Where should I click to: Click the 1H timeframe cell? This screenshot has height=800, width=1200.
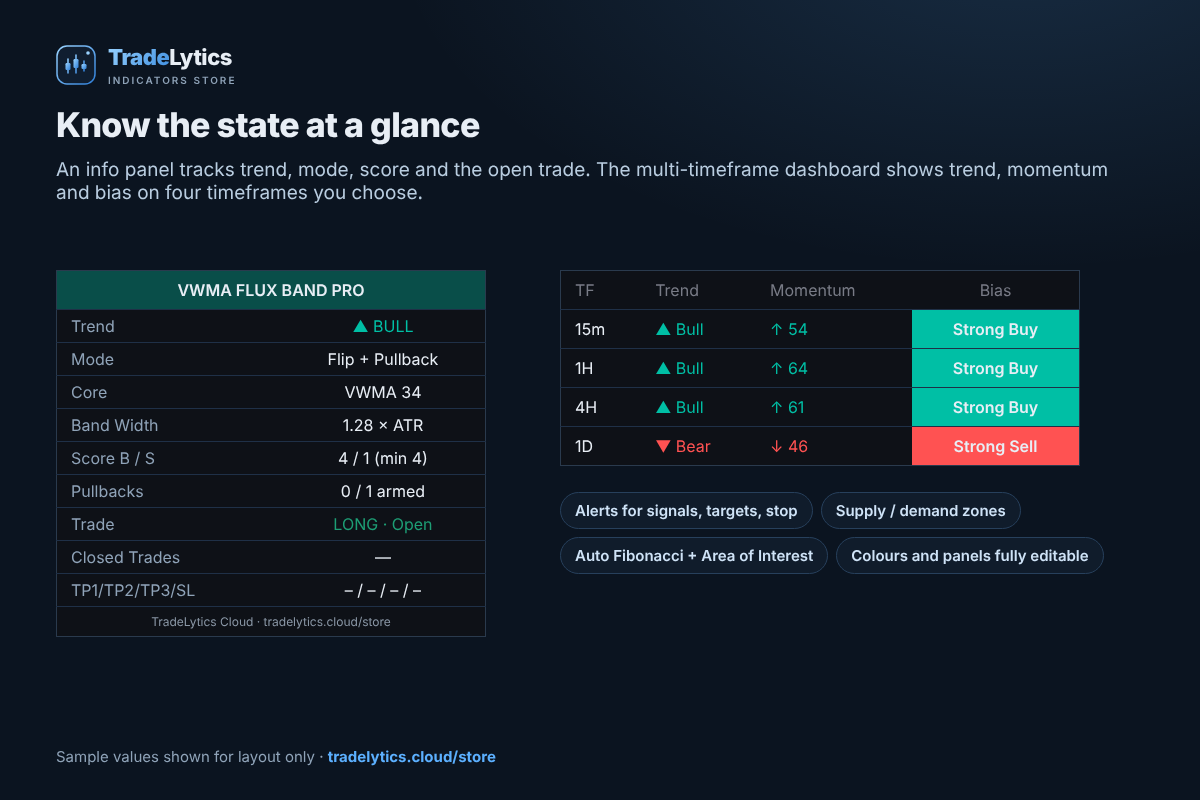(x=584, y=368)
